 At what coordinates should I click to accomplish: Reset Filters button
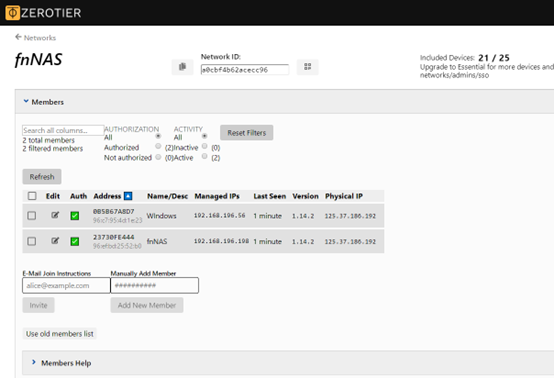(x=247, y=132)
